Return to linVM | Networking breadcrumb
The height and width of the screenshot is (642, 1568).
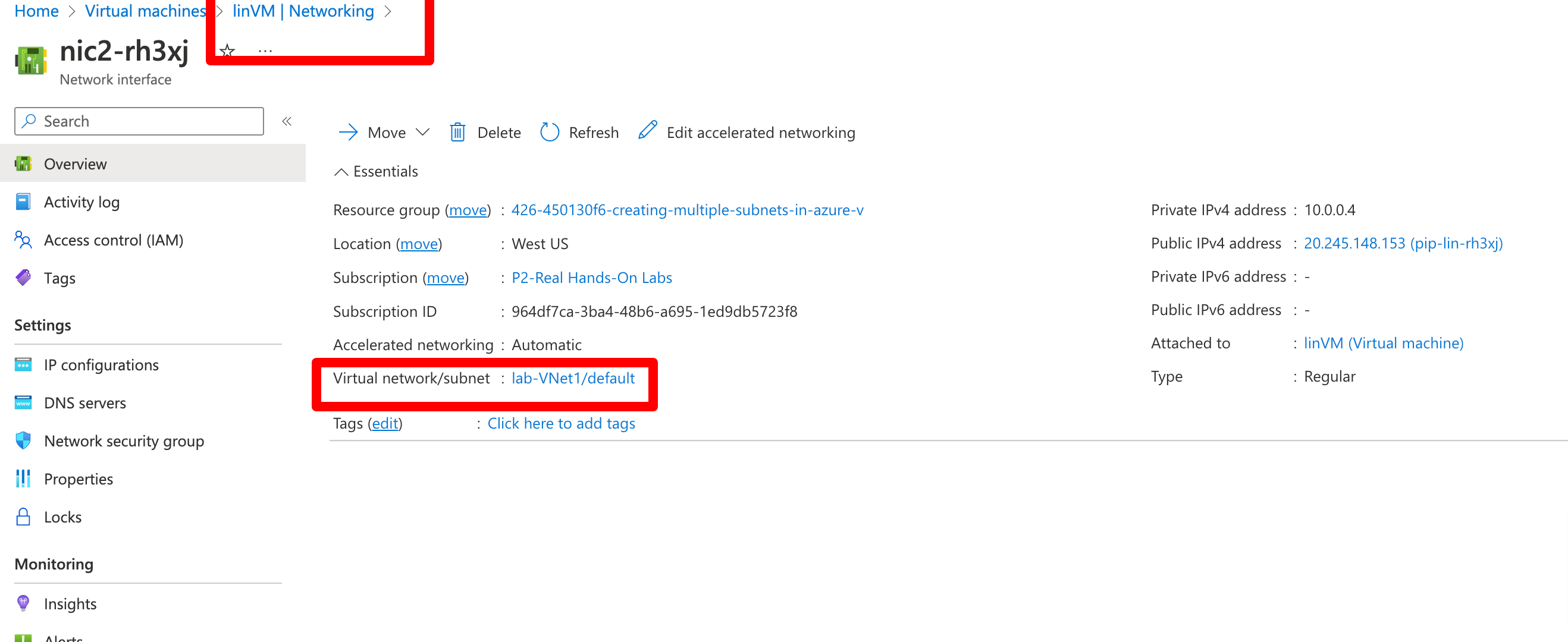[303, 11]
